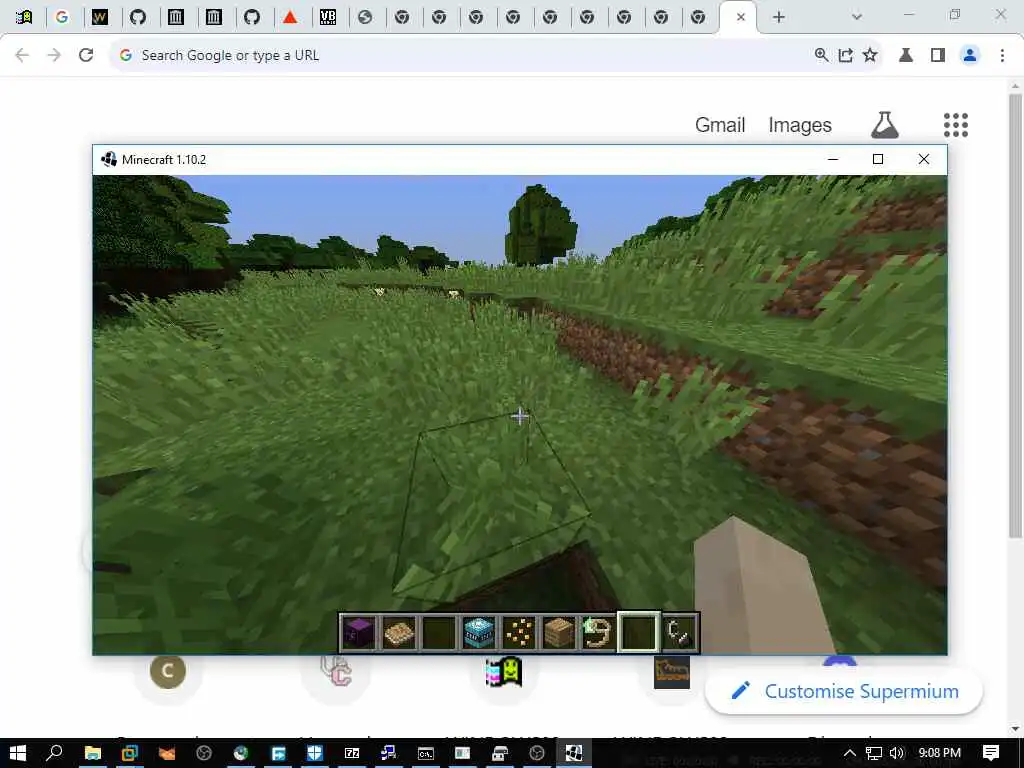The image size is (1024, 768).
Task: Switch to the Google tab
Action: click(62, 17)
